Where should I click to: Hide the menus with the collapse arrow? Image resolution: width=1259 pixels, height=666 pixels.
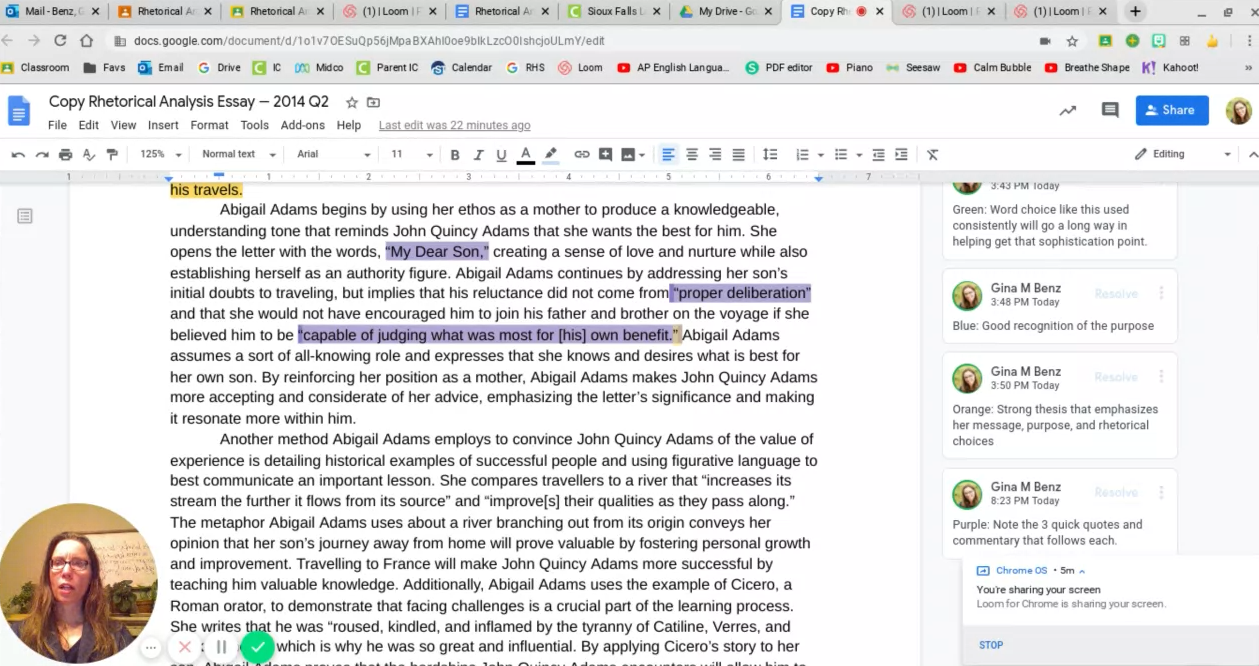(1251, 155)
